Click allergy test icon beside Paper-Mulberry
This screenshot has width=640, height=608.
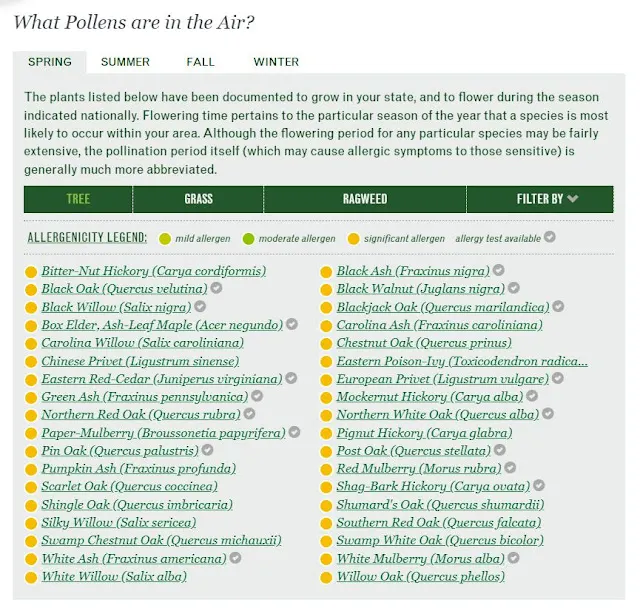coord(295,433)
